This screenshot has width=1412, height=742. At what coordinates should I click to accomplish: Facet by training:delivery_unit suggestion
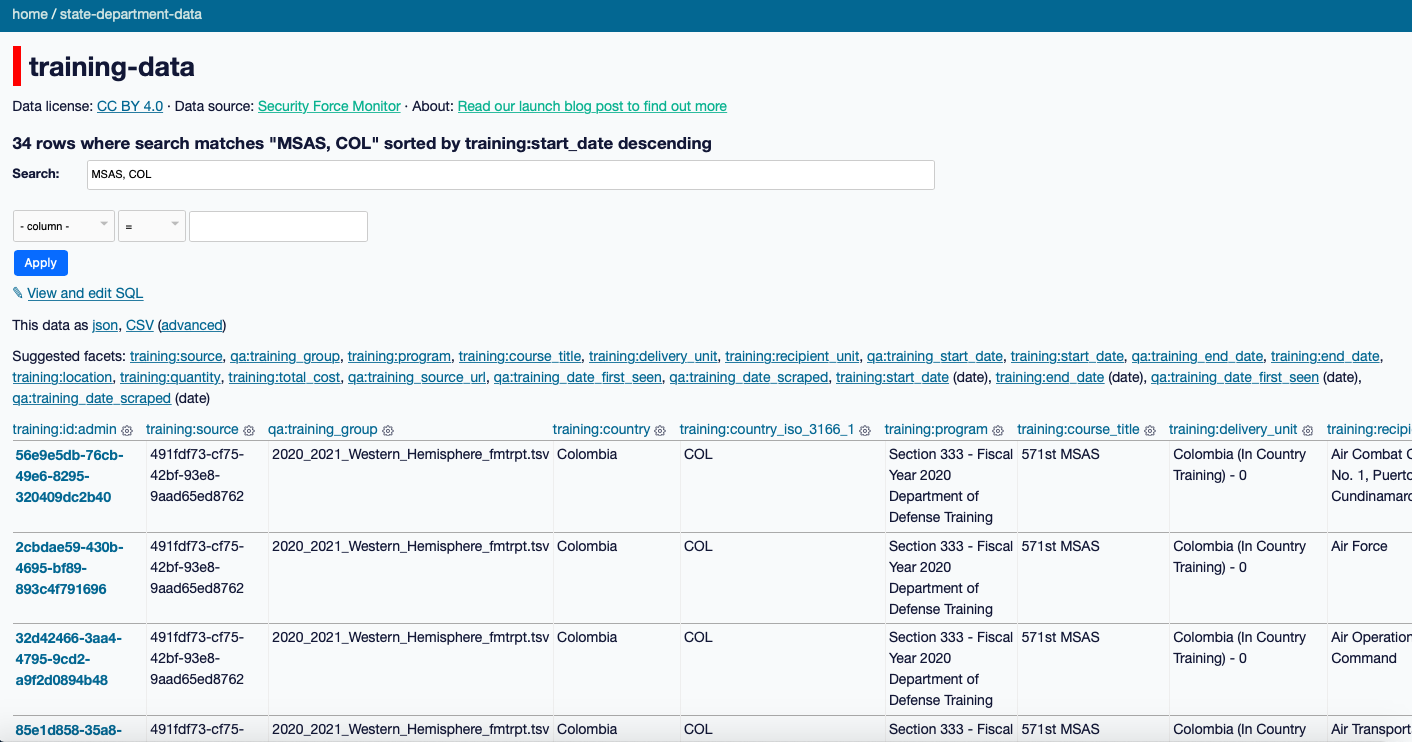[x=653, y=356]
